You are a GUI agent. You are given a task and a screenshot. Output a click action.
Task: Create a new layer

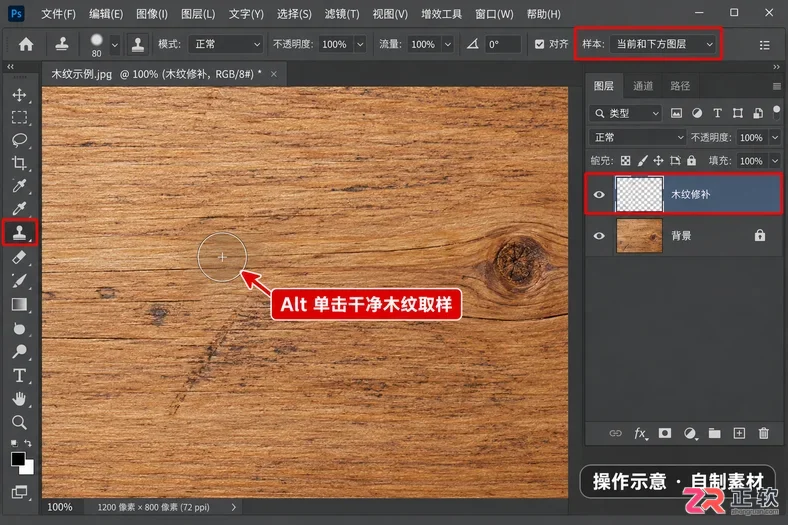739,433
